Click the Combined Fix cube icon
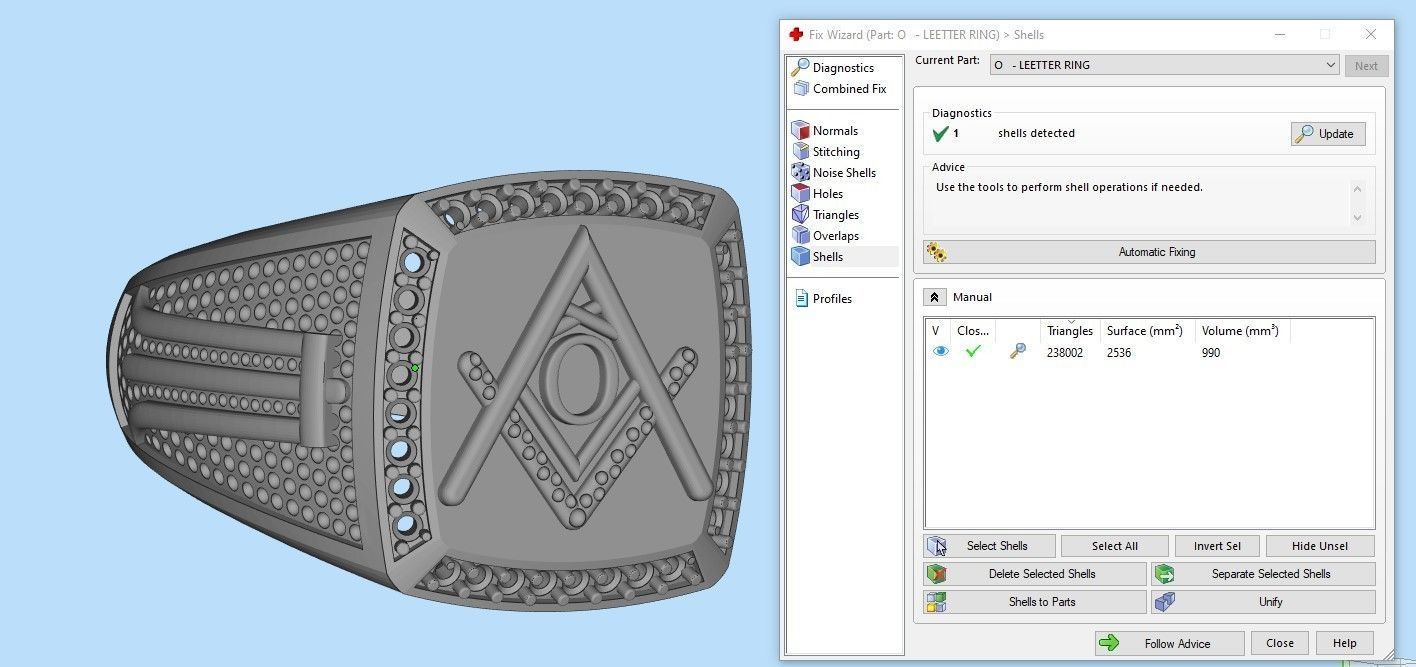This screenshot has height=667, width=1416. [800, 88]
